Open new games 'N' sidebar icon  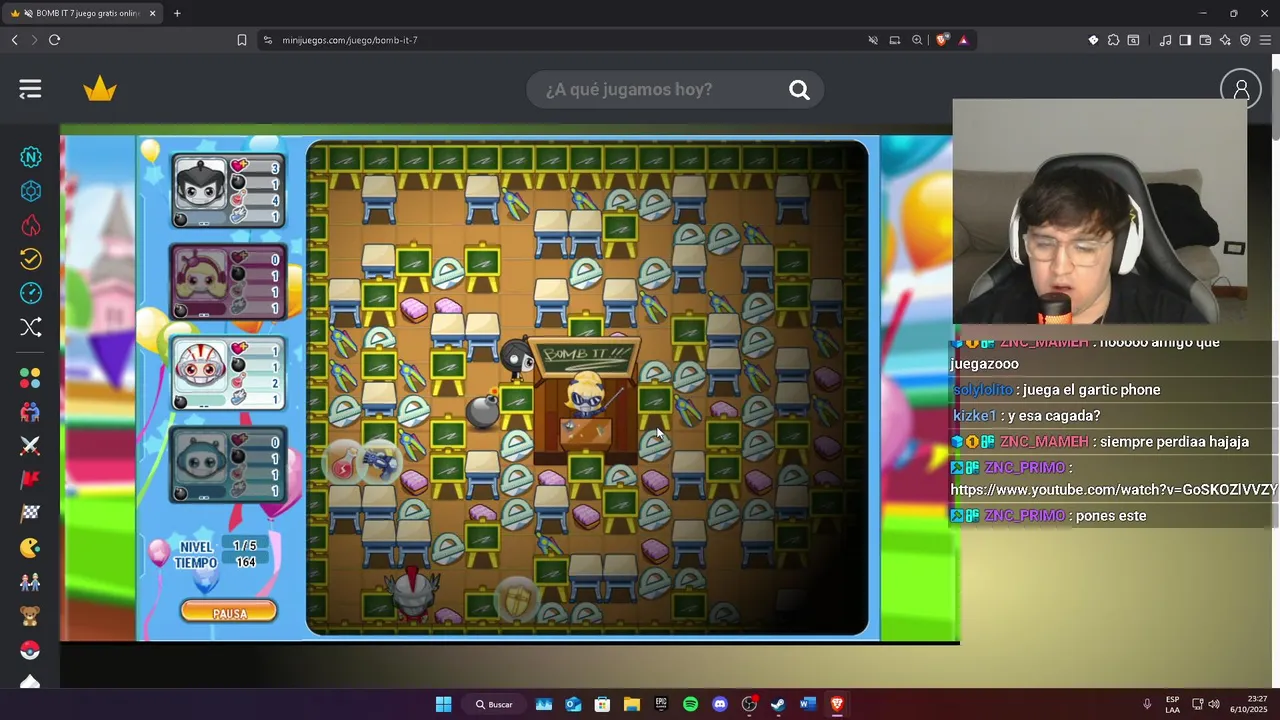click(31, 157)
